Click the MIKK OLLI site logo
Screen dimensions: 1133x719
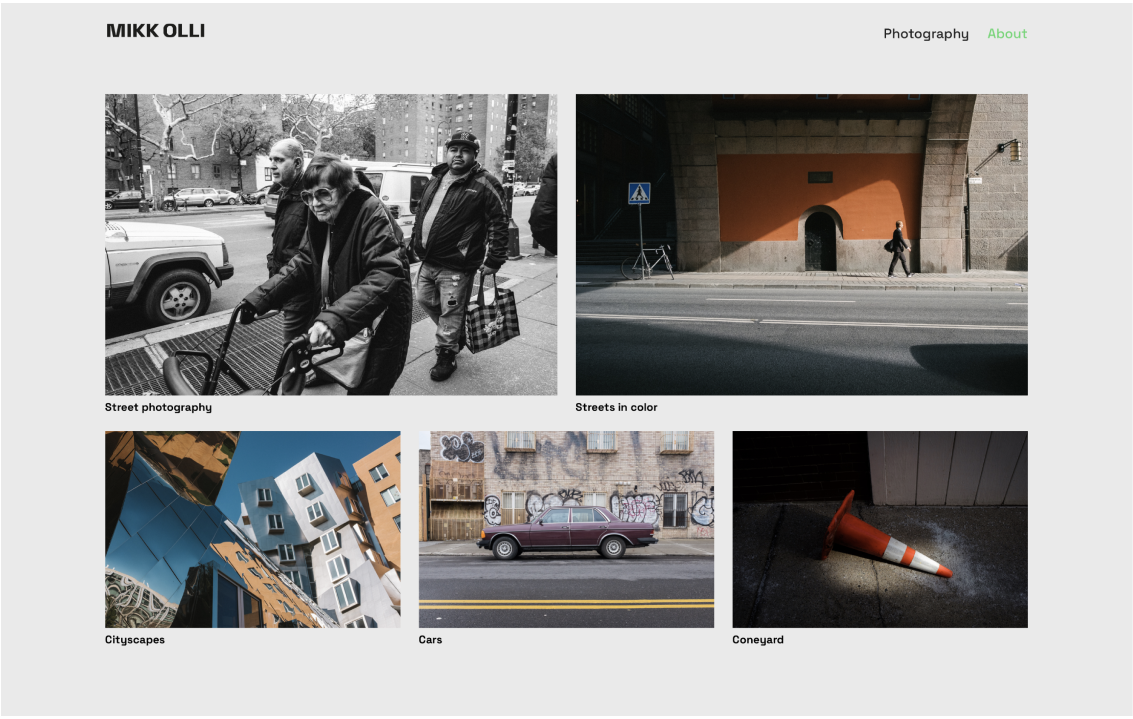pyautogui.click(x=155, y=31)
